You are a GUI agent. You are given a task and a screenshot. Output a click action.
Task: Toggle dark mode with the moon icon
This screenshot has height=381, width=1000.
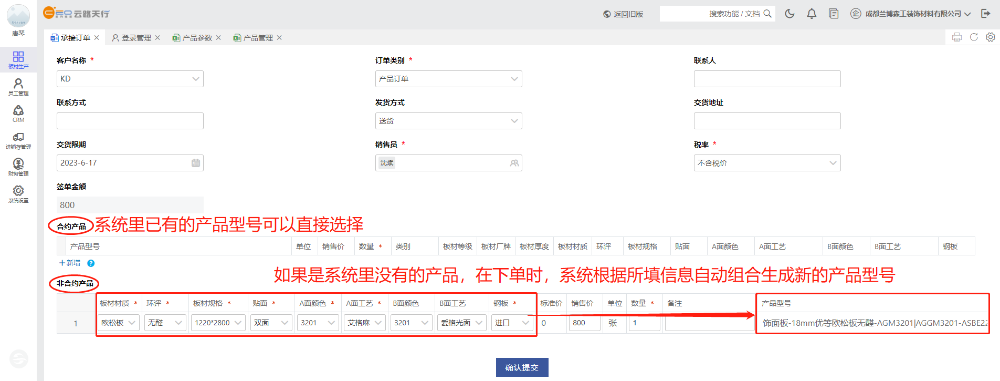click(x=790, y=13)
